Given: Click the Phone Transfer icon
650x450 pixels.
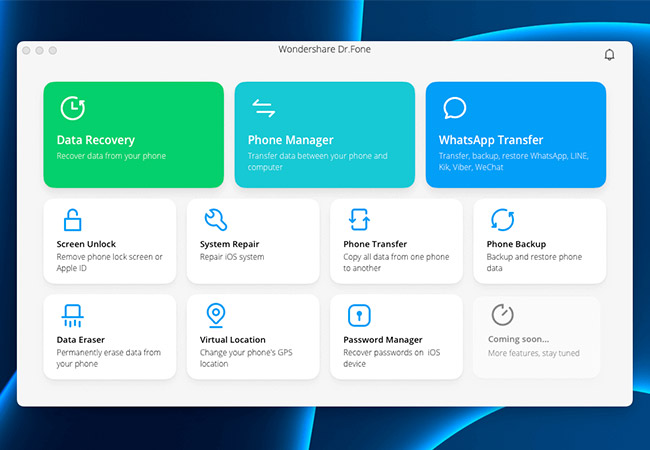Looking at the screenshot, I should coord(359,220).
